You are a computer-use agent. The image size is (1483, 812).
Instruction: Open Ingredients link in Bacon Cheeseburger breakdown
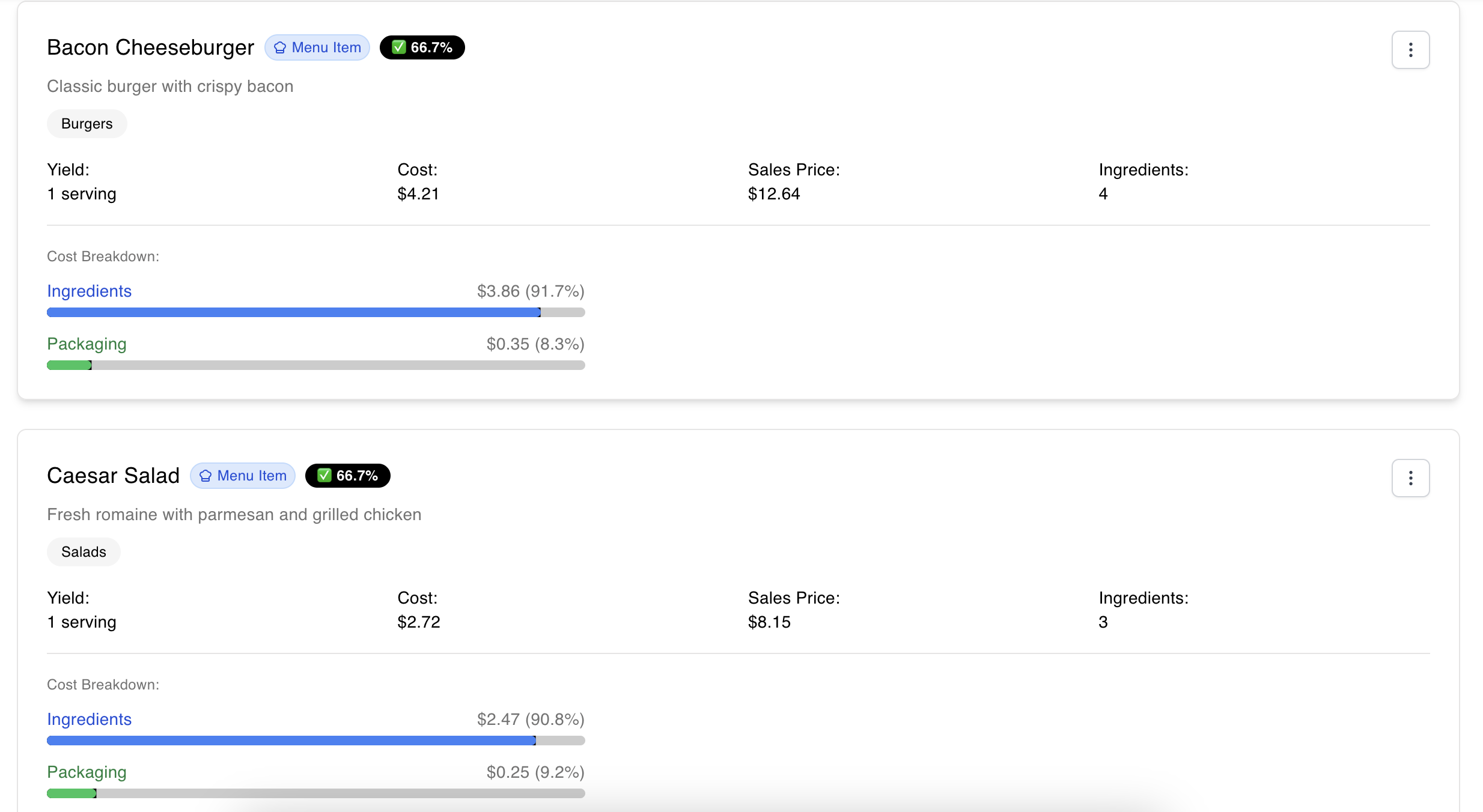[x=89, y=291]
